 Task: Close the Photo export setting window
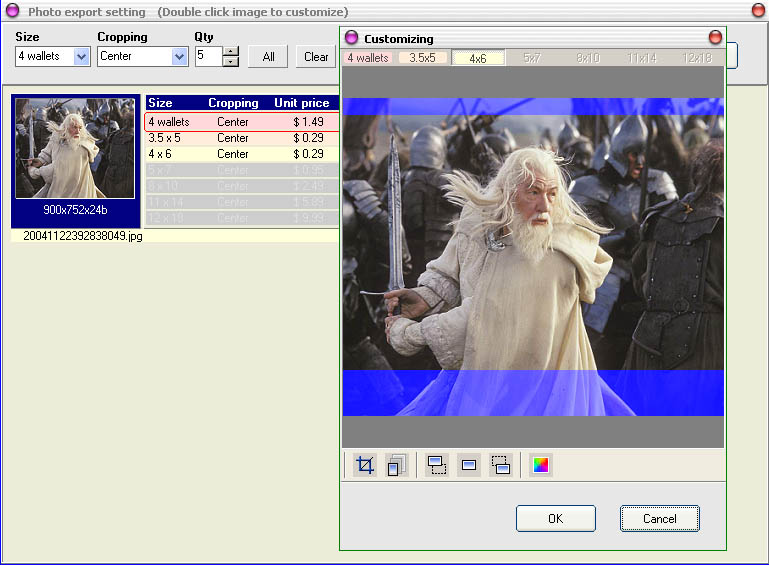tap(758, 10)
